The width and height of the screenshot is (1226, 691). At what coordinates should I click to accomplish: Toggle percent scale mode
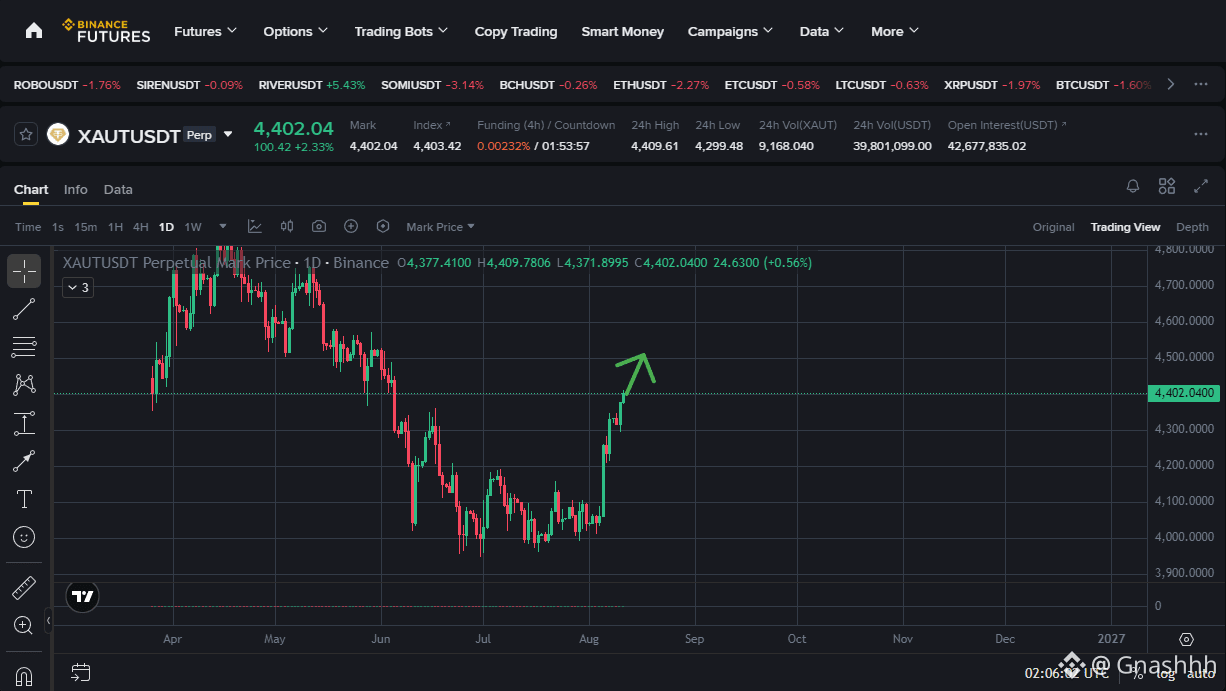[1138, 673]
